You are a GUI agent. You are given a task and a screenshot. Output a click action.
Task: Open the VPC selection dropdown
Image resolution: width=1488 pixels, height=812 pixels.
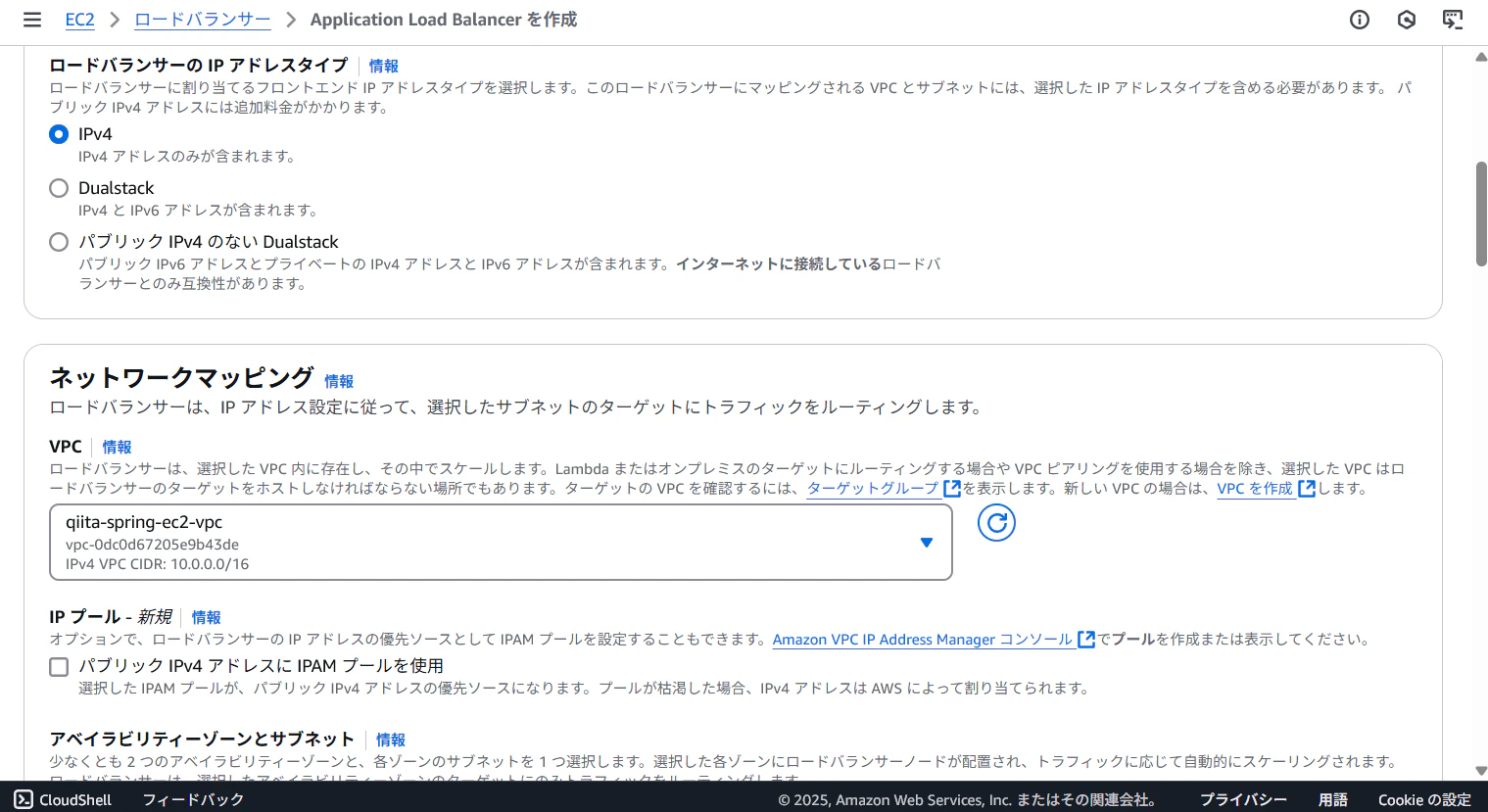[x=501, y=543]
